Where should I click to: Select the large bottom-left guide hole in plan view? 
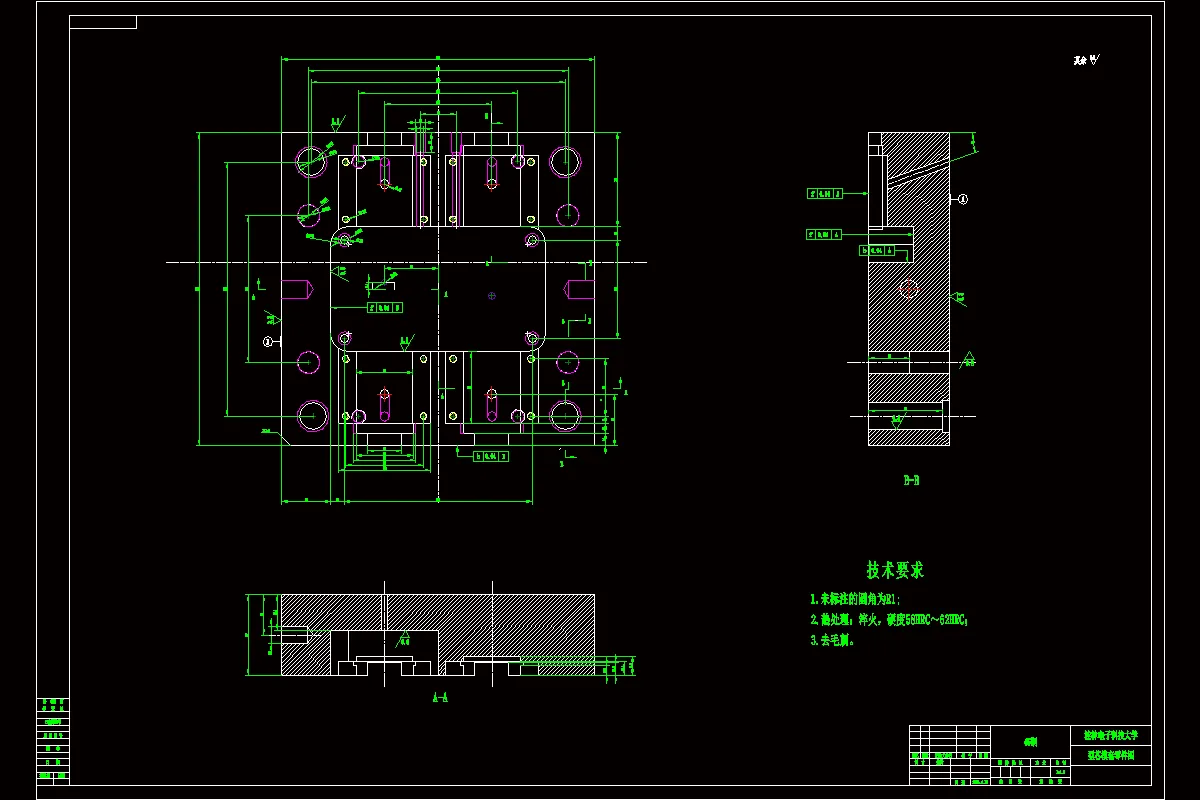coord(313,414)
